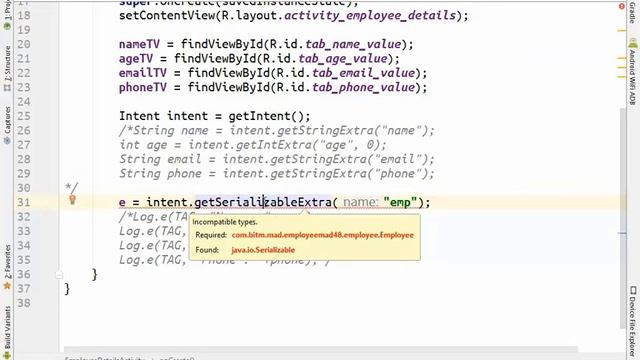Click the star icon of Favorites

click(7, 286)
